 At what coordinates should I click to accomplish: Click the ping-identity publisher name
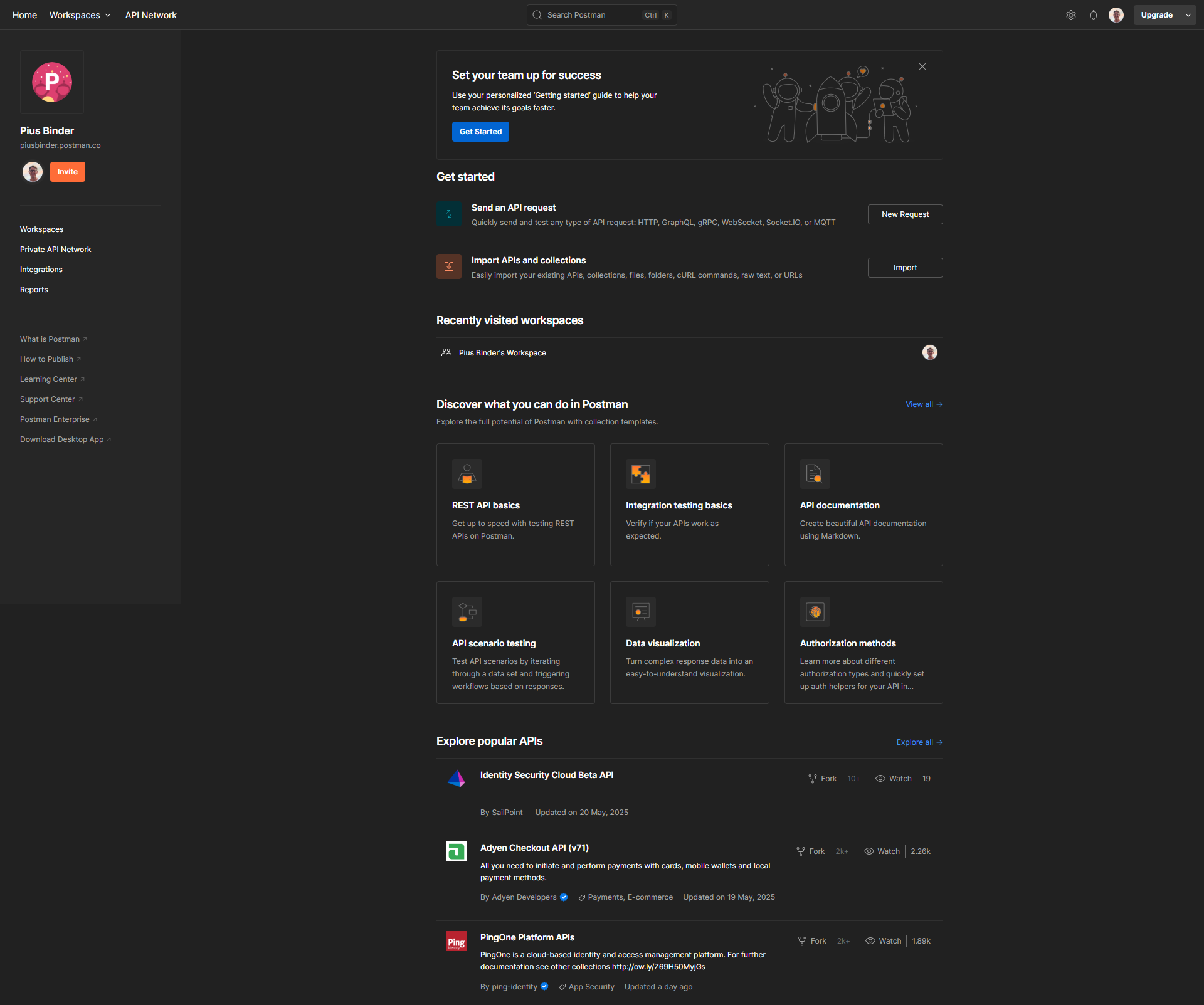514,987
